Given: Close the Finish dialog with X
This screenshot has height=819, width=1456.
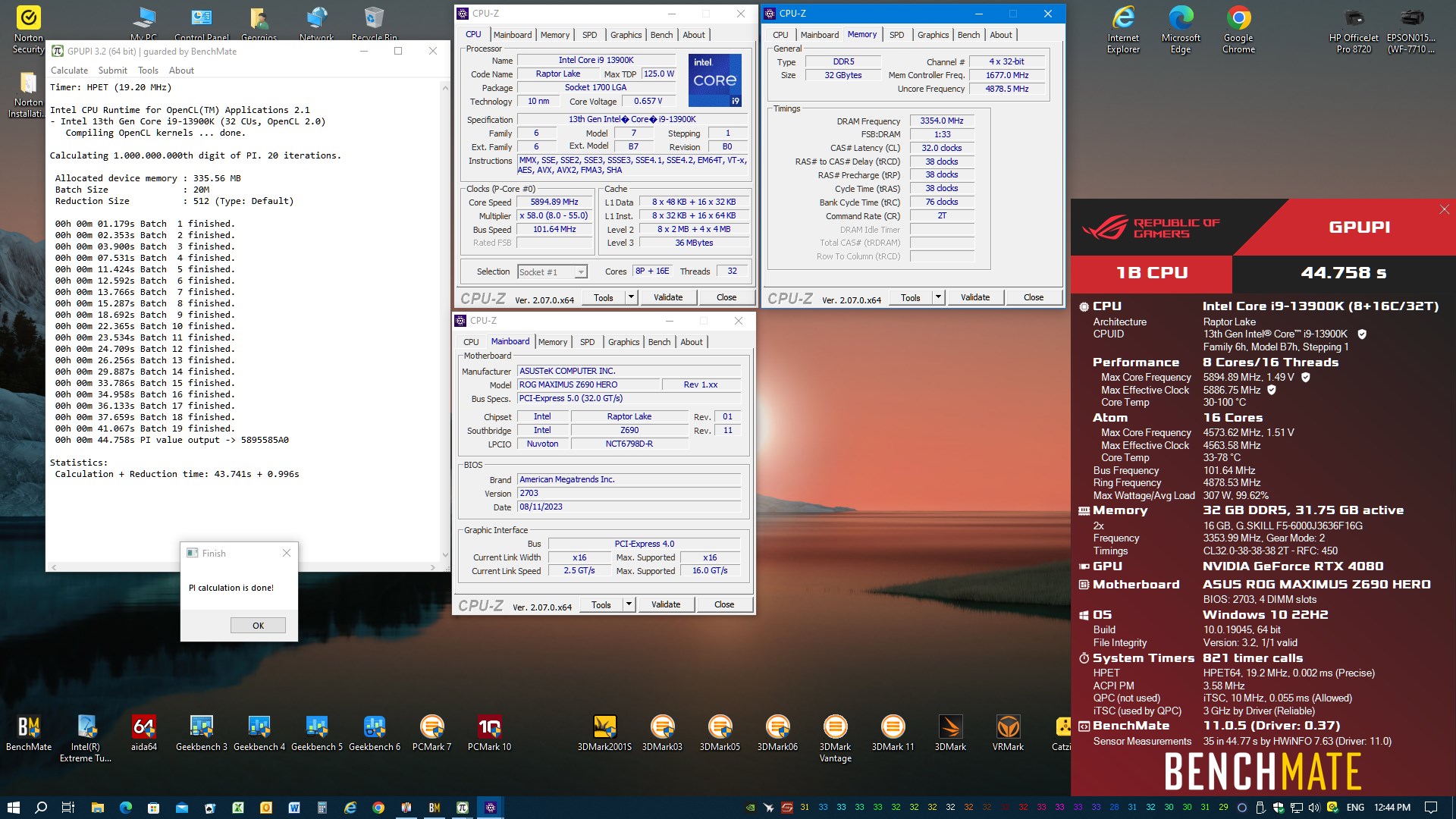Looking at the screenshot, I should tap(286, 553).
